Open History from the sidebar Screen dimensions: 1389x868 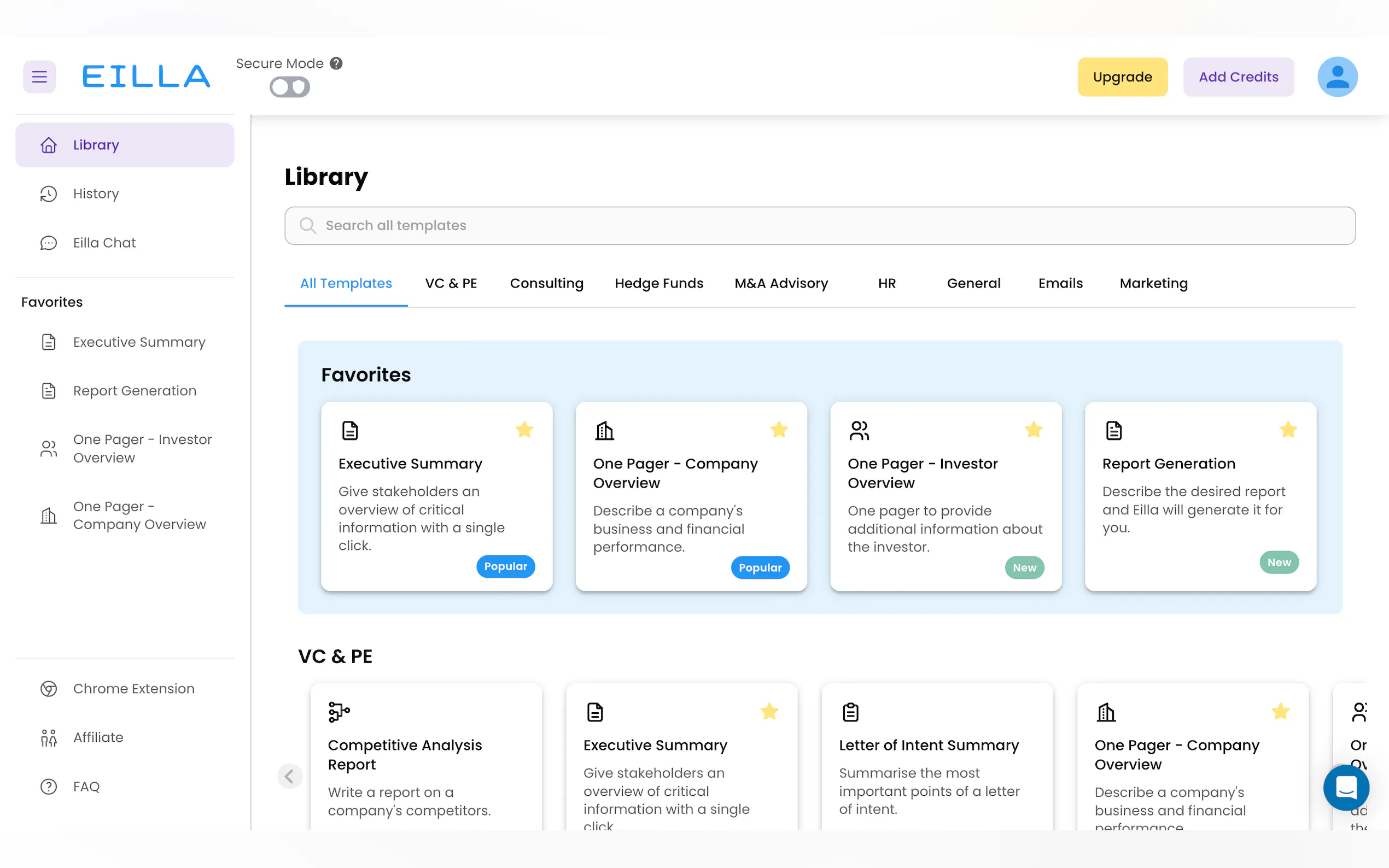(96, 194)
